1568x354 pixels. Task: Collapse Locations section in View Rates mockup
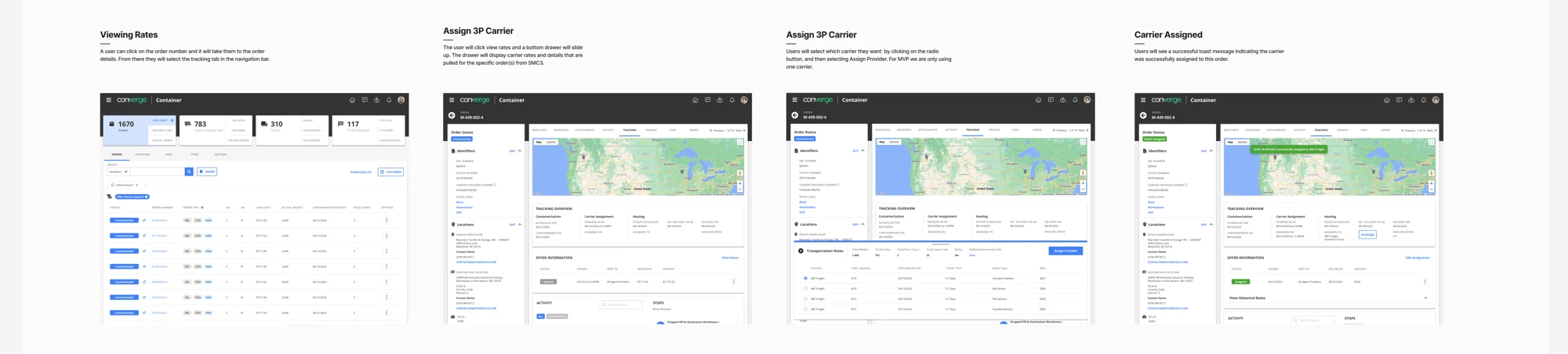pyautogui.click(x=520, y=224)
